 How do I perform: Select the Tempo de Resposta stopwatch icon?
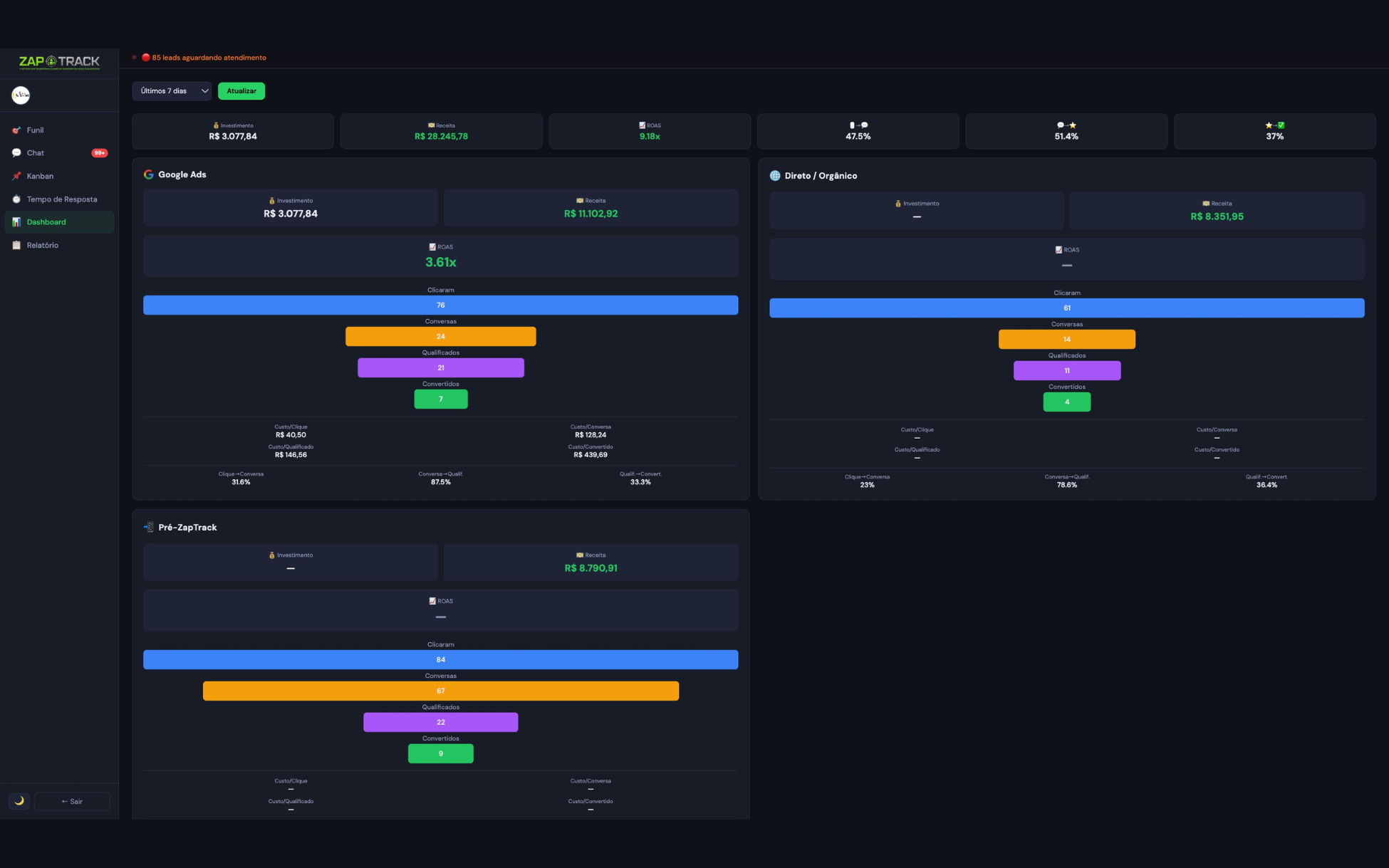click(x=16, y=199)
